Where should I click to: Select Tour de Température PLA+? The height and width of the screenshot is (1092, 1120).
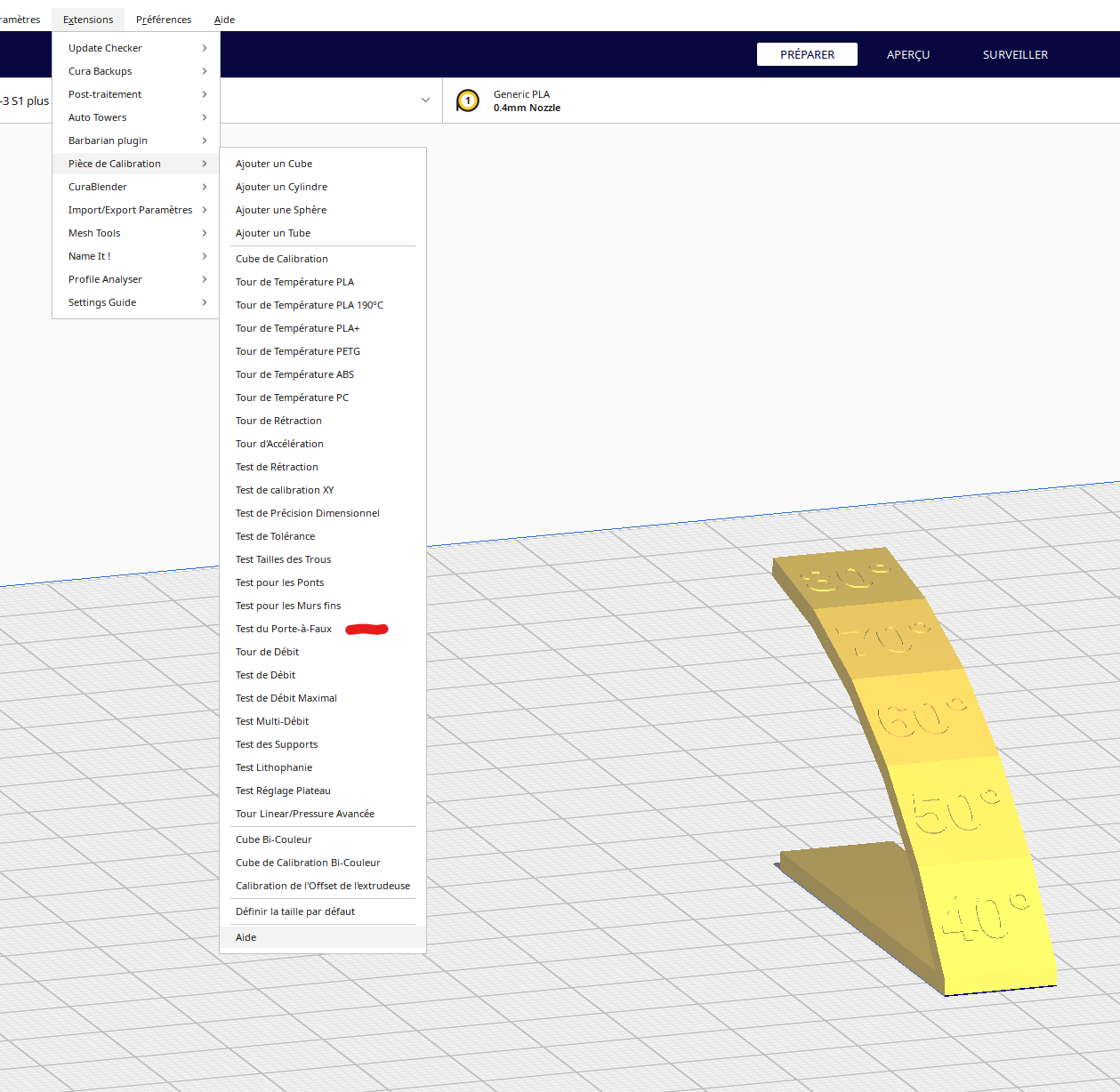point(323,328)
